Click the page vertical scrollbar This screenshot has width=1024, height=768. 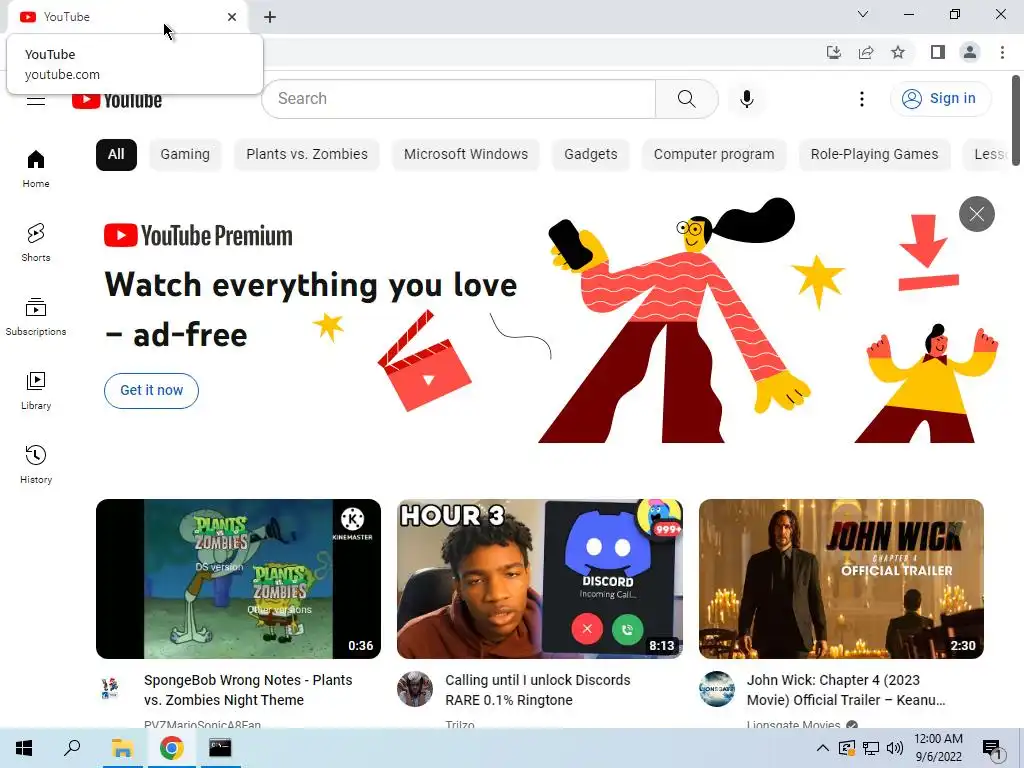pos(1016,121)
